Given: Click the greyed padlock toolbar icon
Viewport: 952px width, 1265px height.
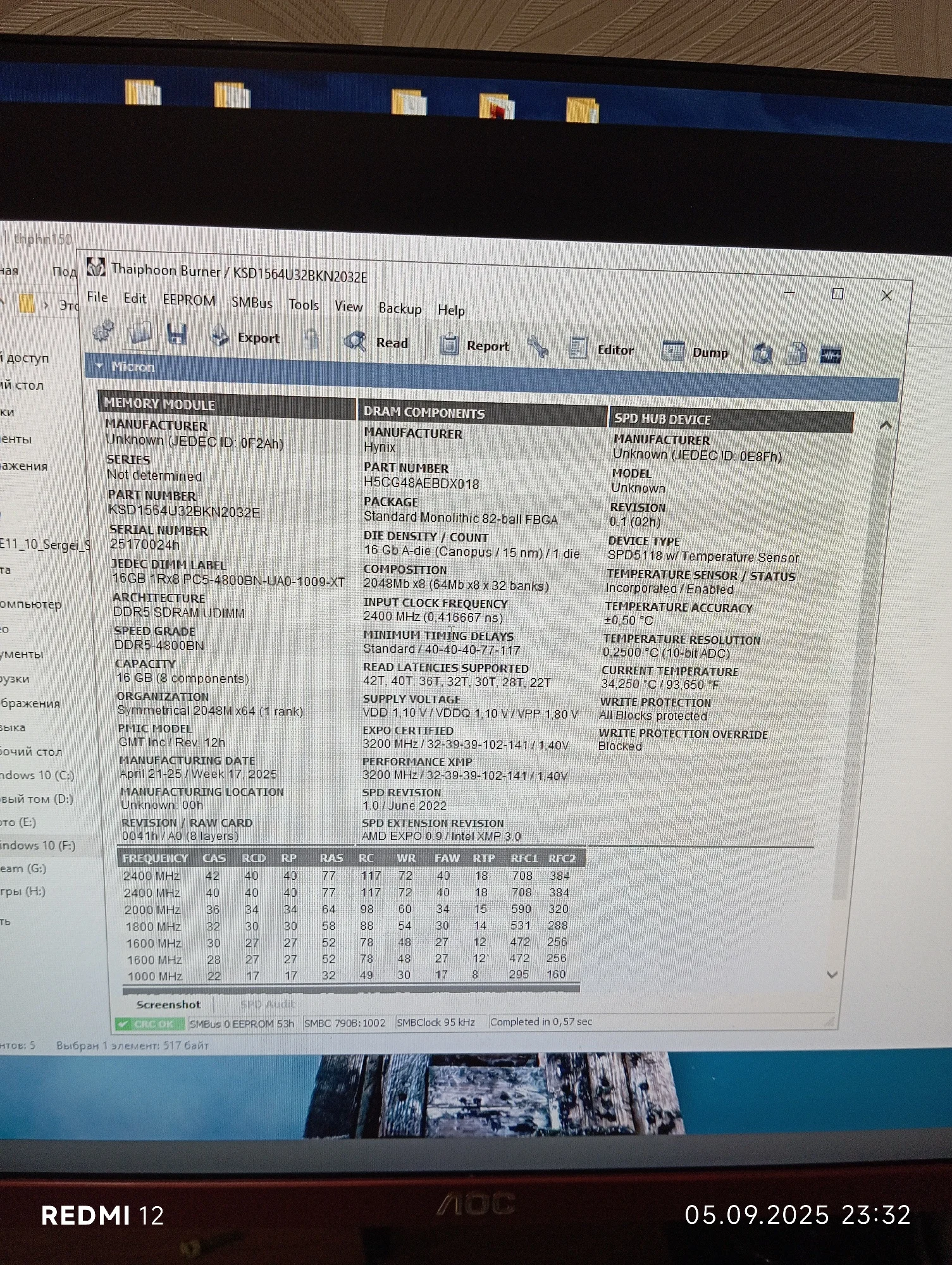Looking at the screenshot, I should coord(311,340).
